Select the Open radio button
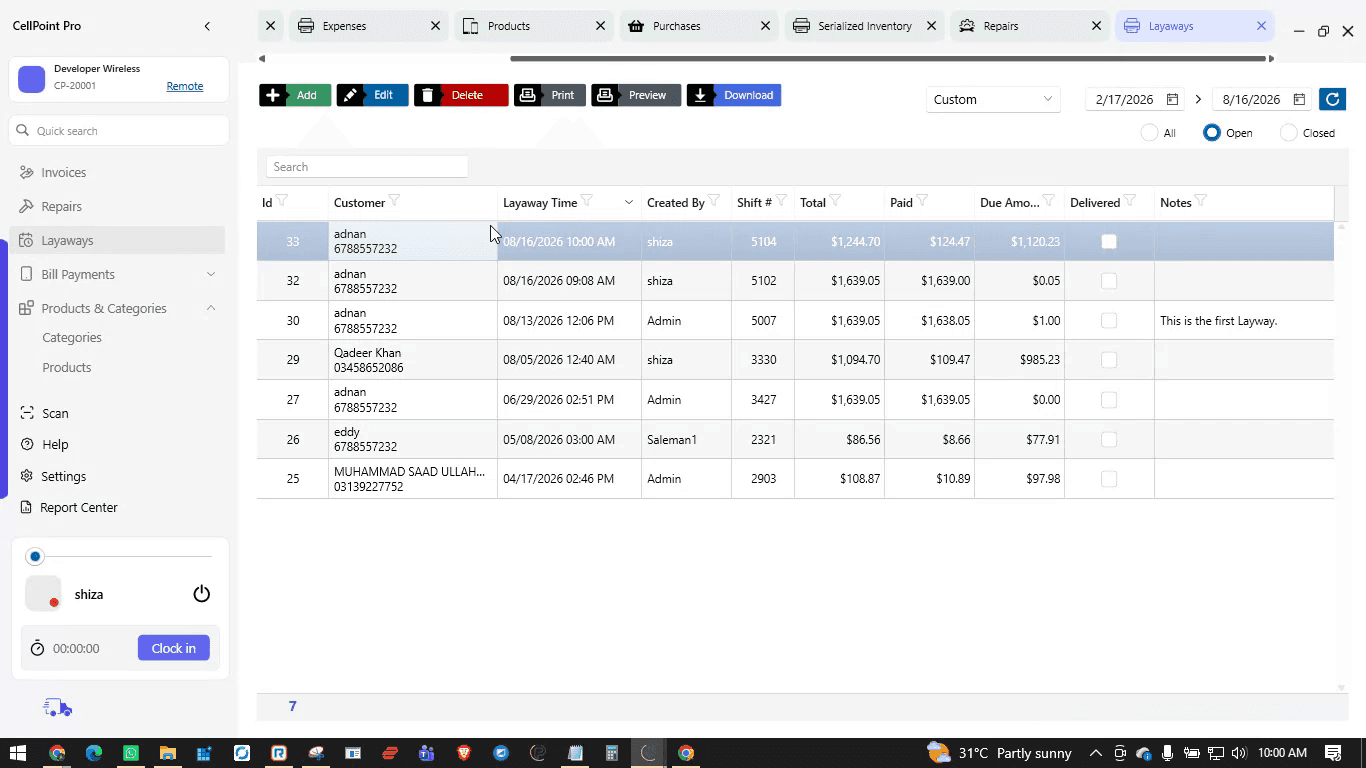Image resolution: width=1366 pixels, height=768 pixels. point(1212,132)
